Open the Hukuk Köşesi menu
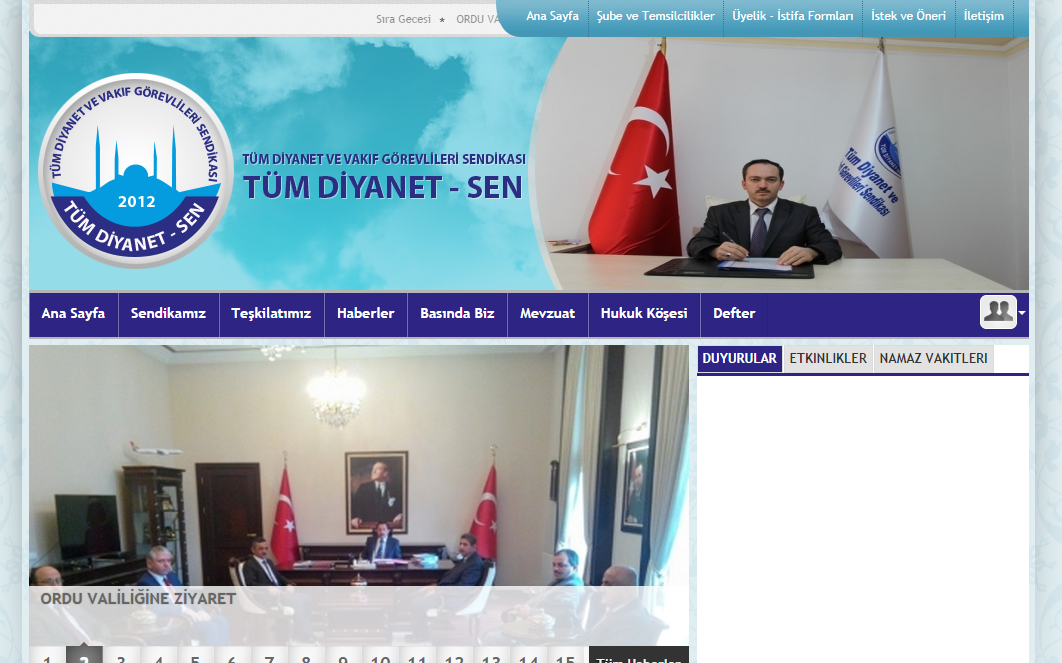 pyautogui.click(x=643, y=313)
